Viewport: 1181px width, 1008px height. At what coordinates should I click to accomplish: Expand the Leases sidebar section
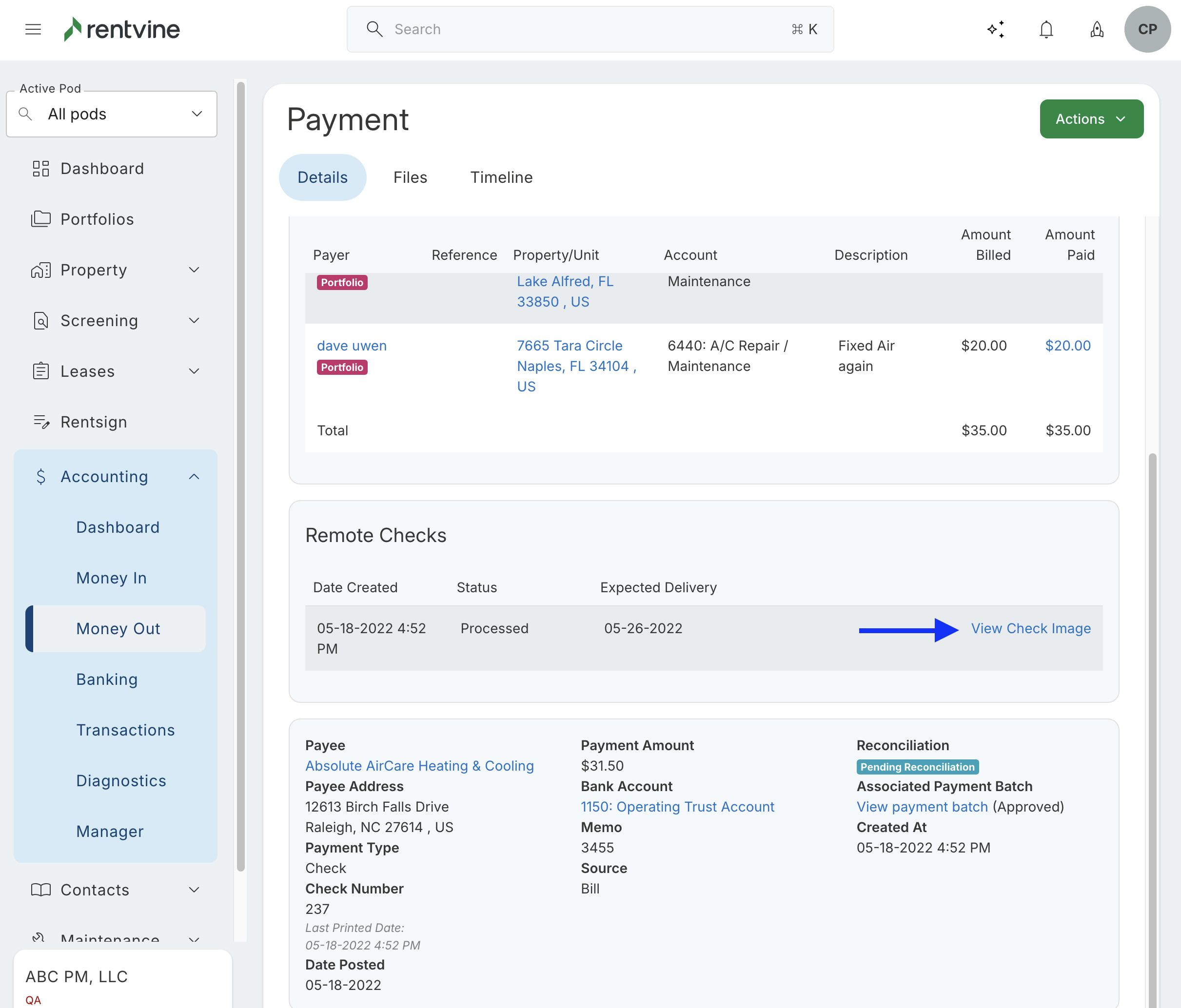pyautogui.click(x=194, y=371)
